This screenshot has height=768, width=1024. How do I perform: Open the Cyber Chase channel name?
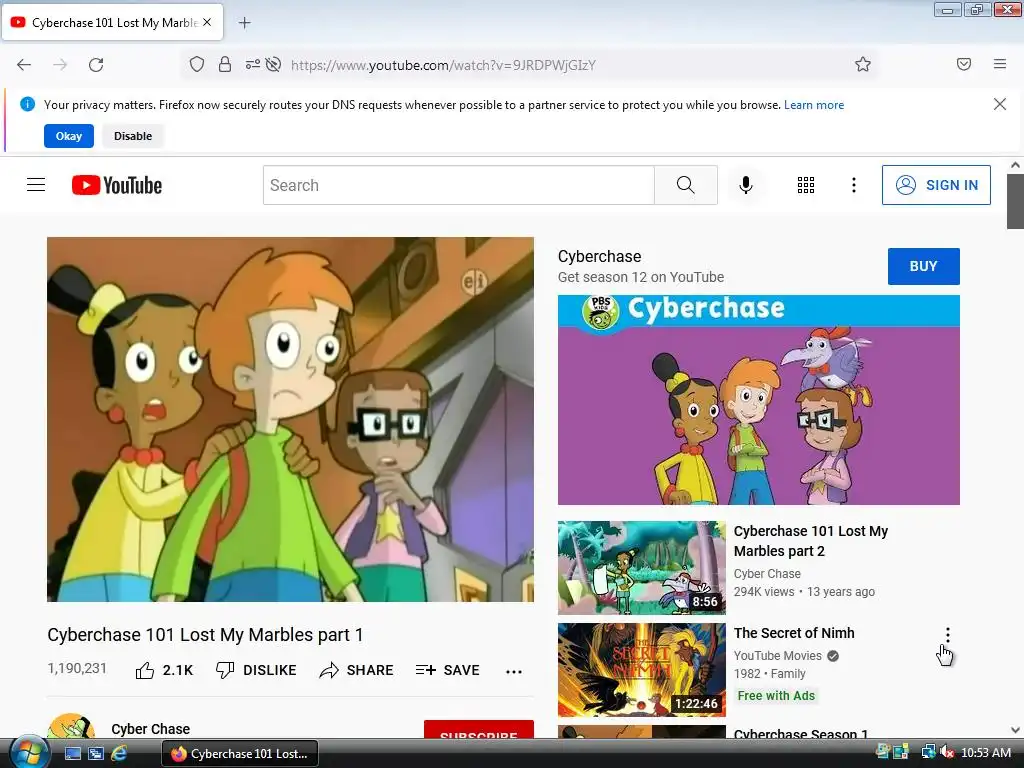(x=150, y=729)
